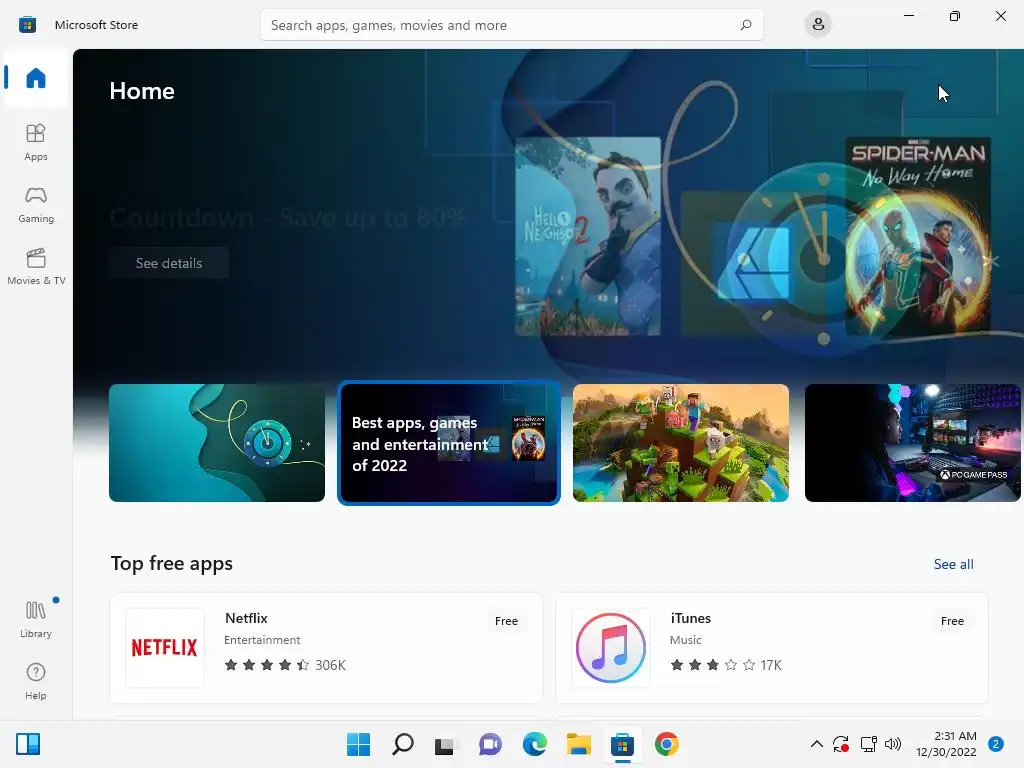Go to the Apps section
The width and height of the screenshot is (1024, 768).
point(36,142)
